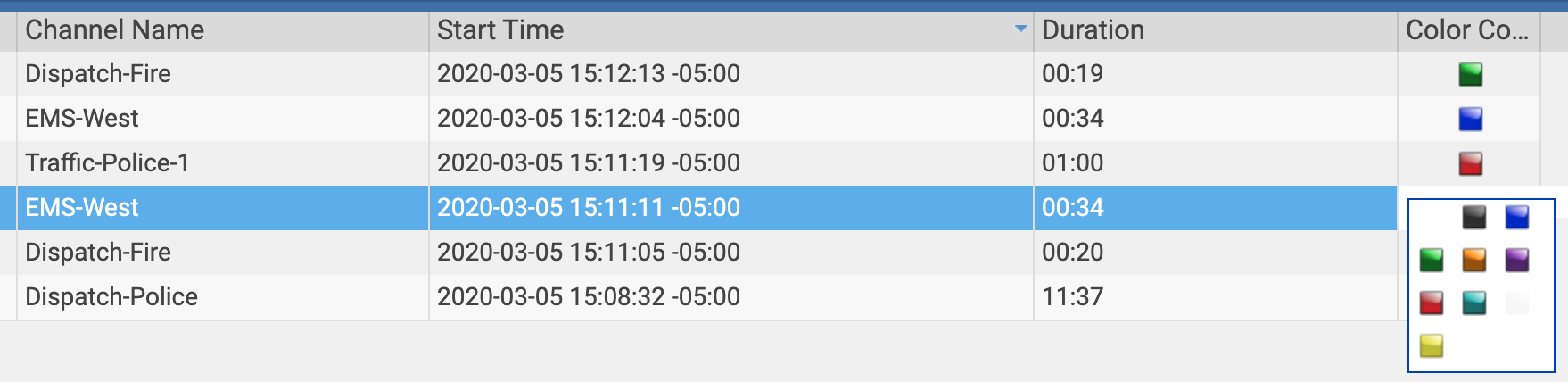Image resolution: width=1568 pixels, height=382 pixels.
Task: Click the Color Code column header
Action: point(1467,30)
